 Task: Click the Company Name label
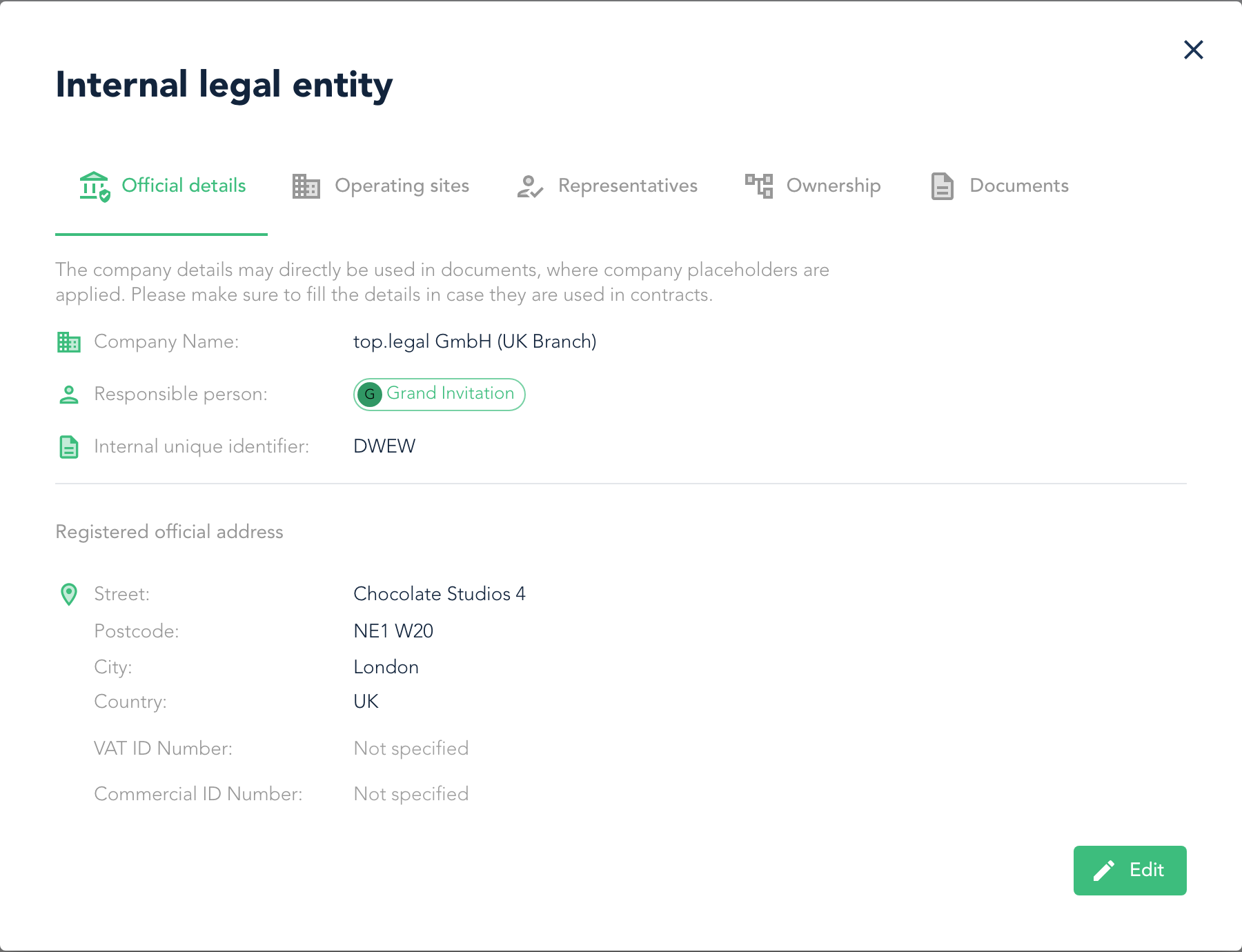(166, 341)
